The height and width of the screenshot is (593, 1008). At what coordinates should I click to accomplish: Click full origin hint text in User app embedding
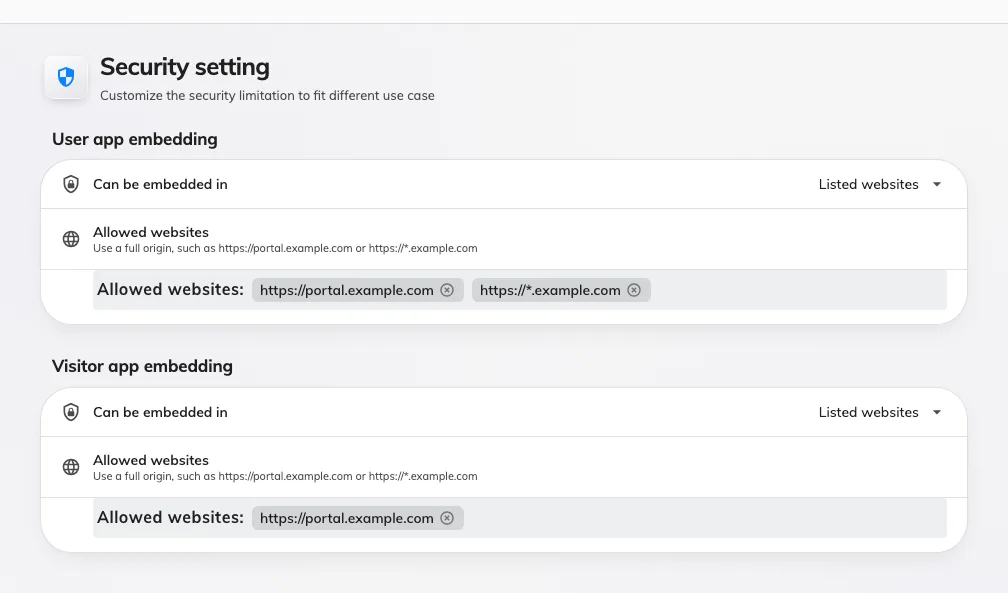285,248
